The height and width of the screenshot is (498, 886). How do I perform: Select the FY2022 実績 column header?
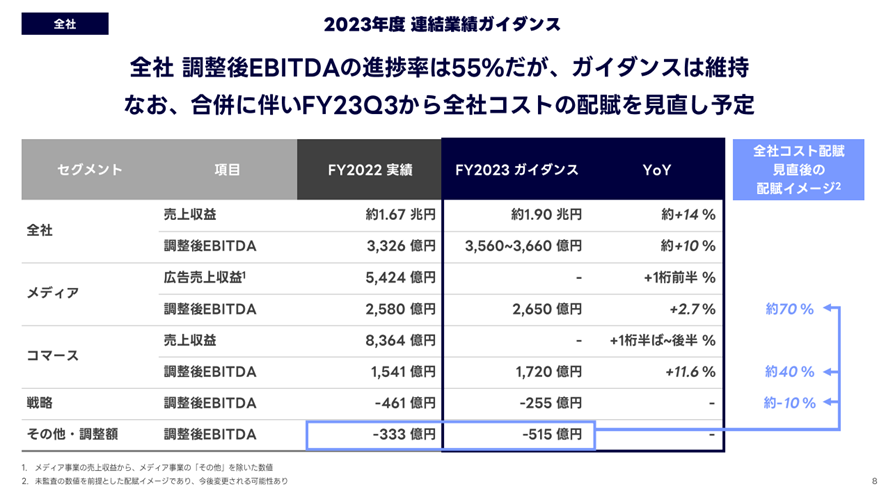point(369,170)
